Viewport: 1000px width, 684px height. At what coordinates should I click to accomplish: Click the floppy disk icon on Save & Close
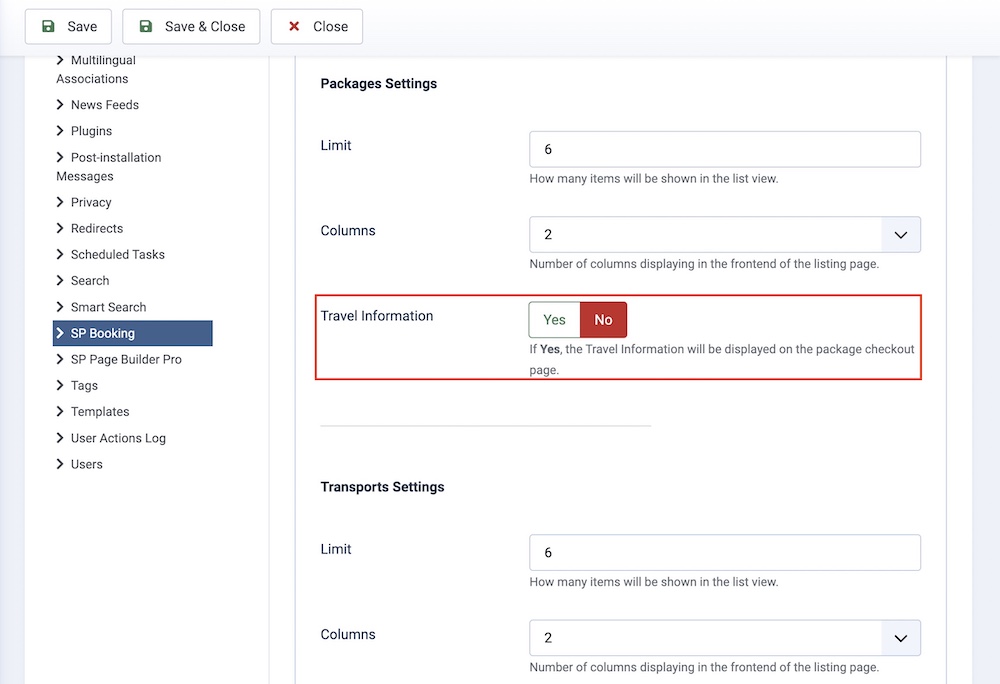(146, 27)
